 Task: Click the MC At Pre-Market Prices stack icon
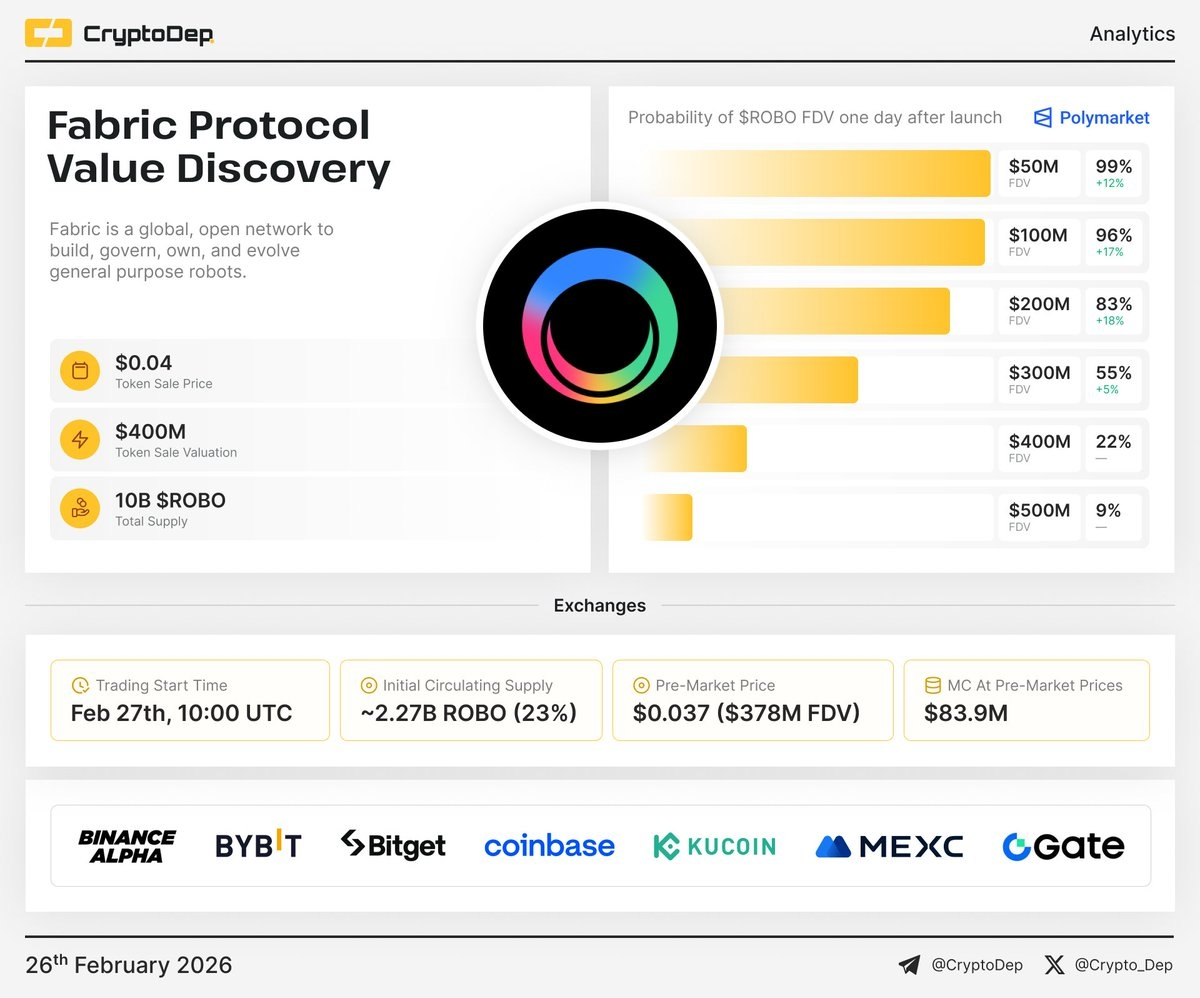point(932,686)
